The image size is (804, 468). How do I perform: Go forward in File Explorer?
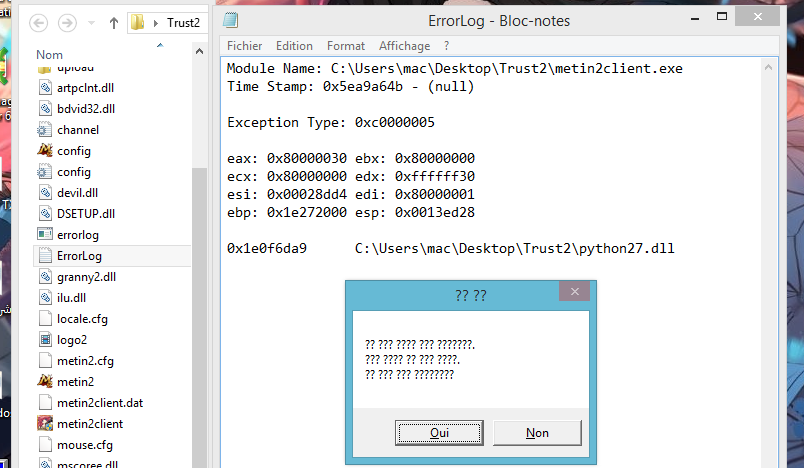[67, 23]
